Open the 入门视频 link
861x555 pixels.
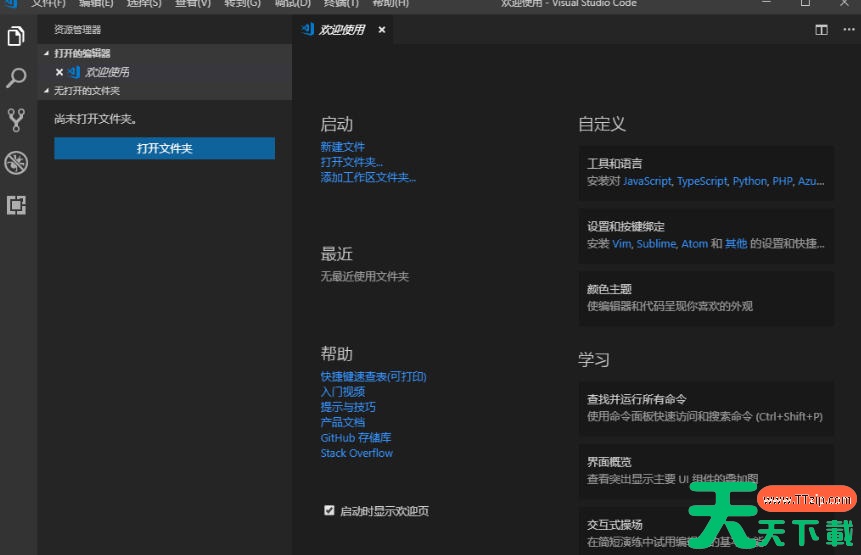click(343, 392)
